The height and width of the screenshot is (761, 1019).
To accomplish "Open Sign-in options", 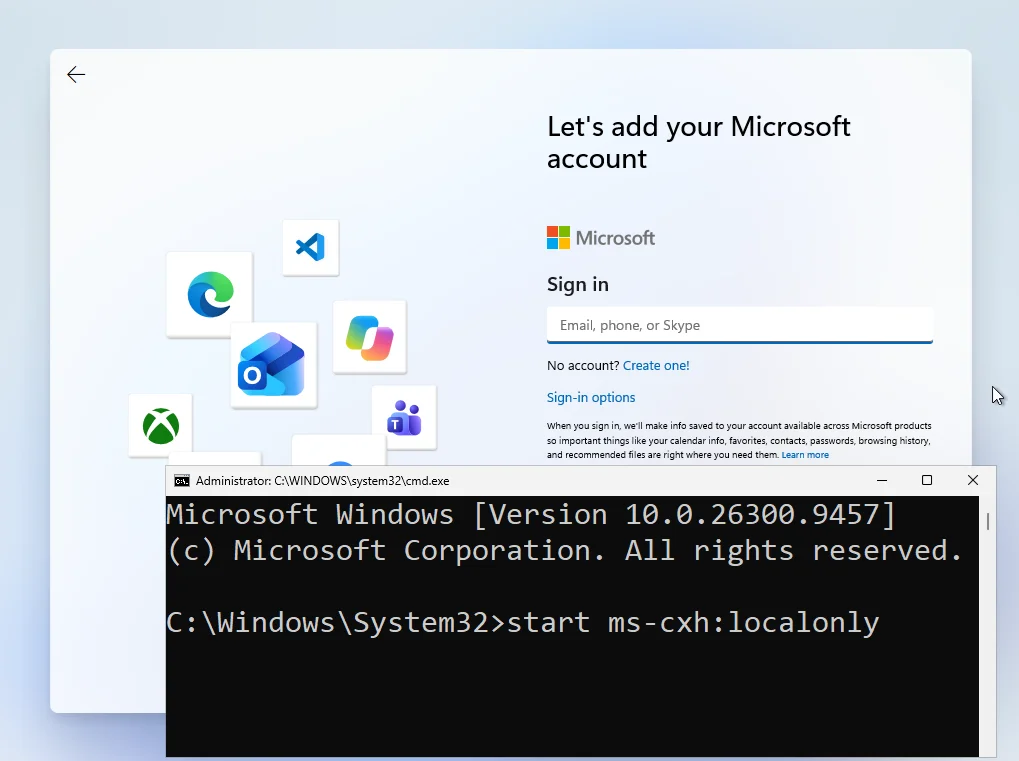I will point(591,397).
